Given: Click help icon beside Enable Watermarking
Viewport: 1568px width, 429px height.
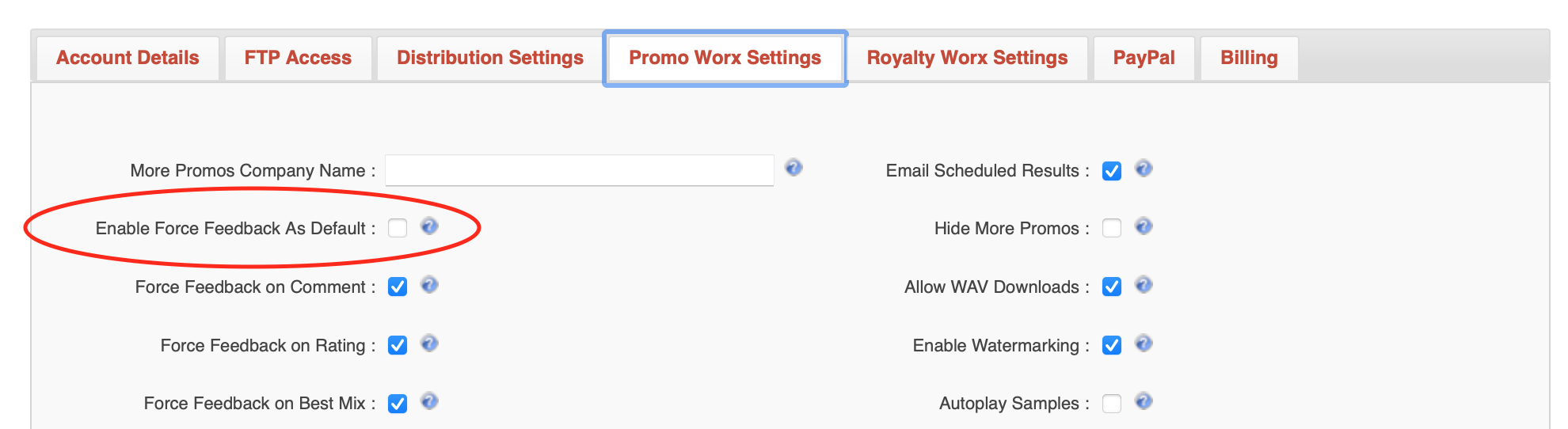Looking at the screenshot, I should click(1144, 344).
